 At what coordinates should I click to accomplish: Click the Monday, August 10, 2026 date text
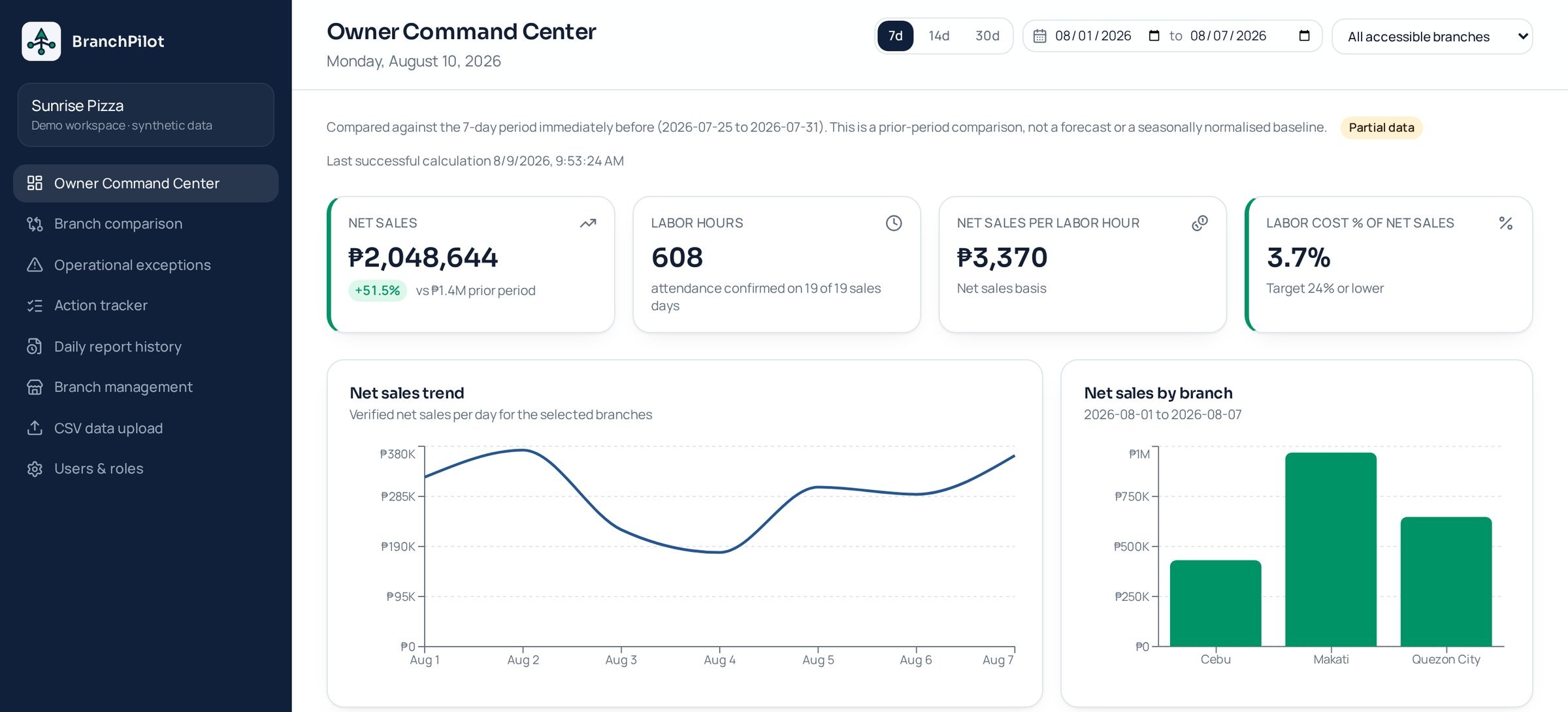(414, 61)
